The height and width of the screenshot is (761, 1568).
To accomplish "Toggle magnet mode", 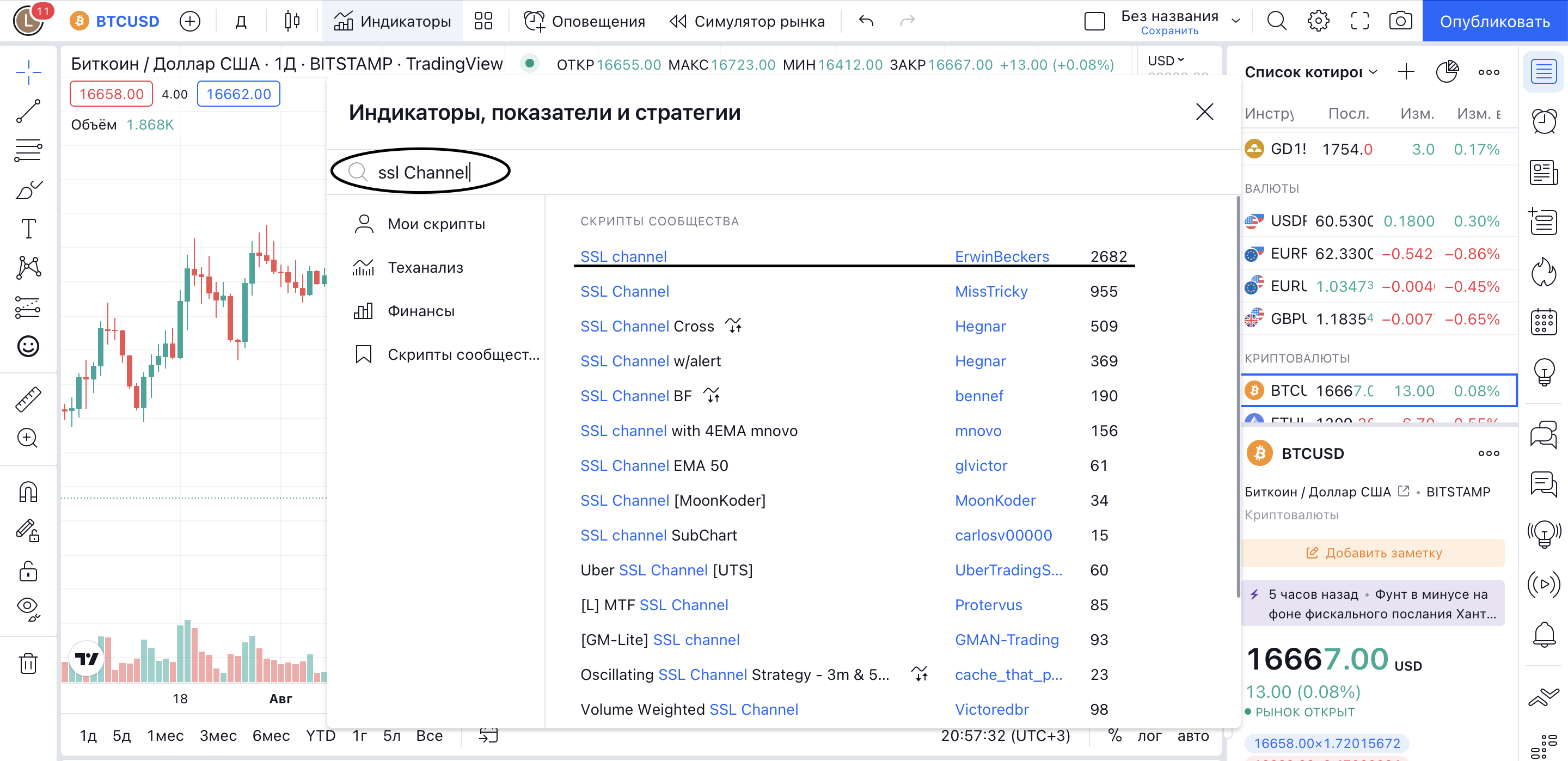I will [28, 492].
